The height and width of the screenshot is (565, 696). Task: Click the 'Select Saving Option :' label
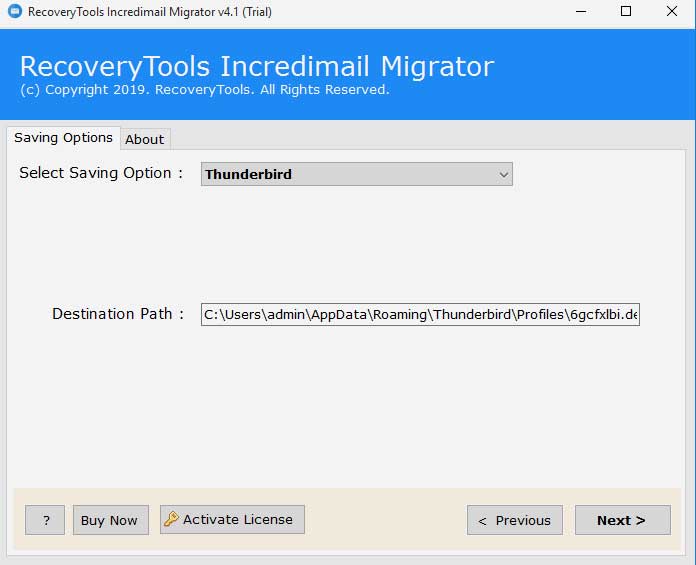[101, 173]
